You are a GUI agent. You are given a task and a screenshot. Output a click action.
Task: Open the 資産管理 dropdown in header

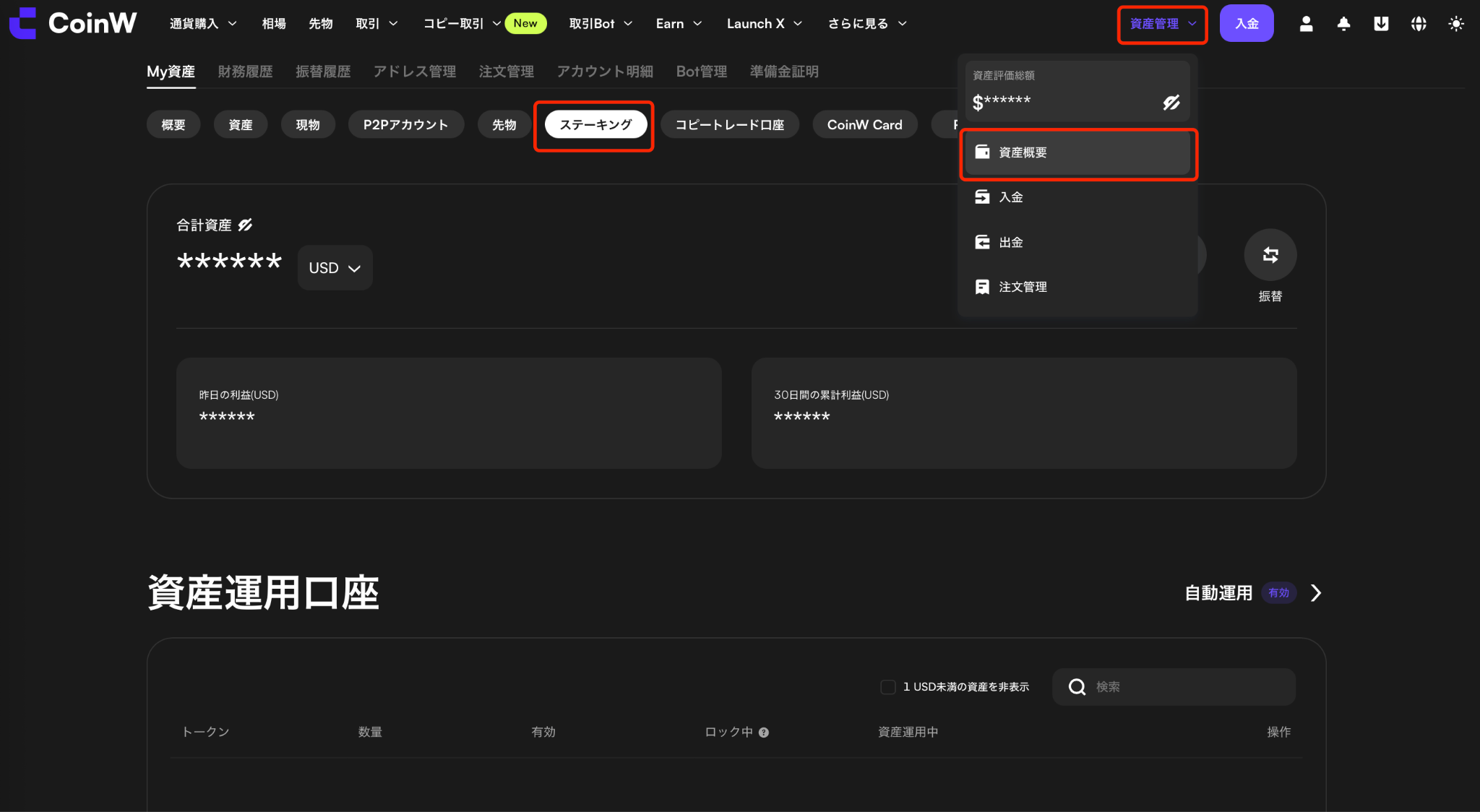click(1163, 24)
